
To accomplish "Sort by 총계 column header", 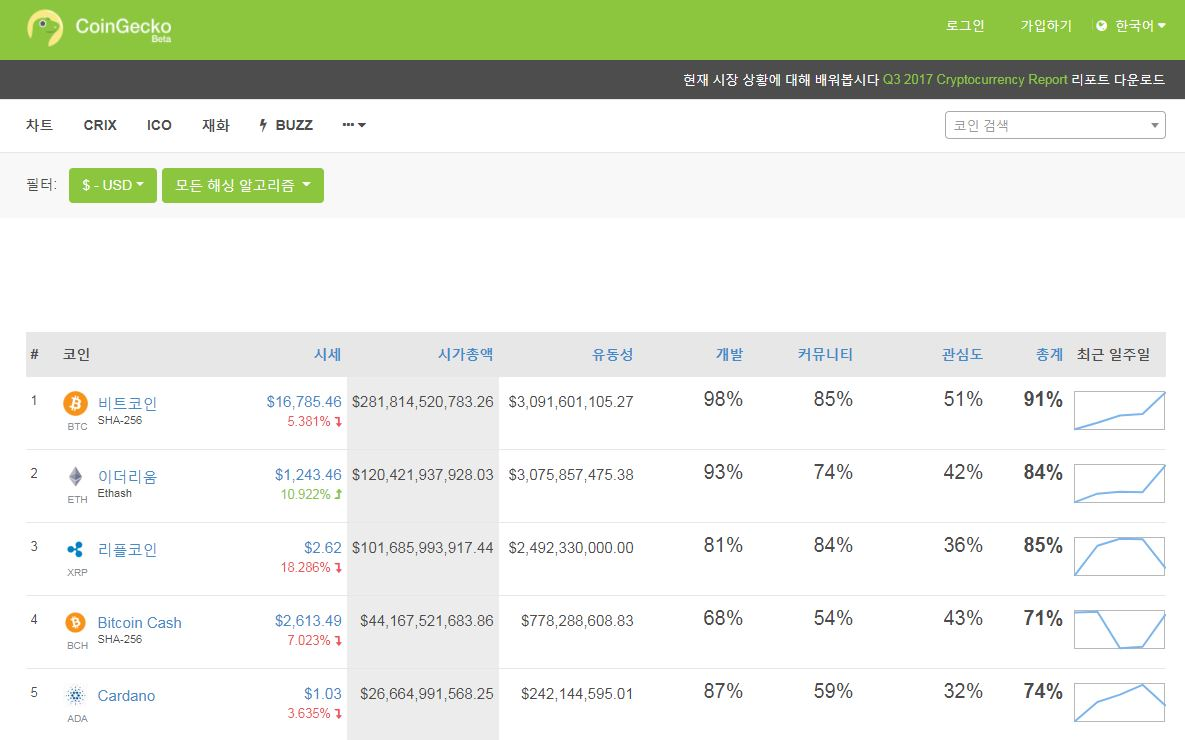I will click(x=1050, y=355).
